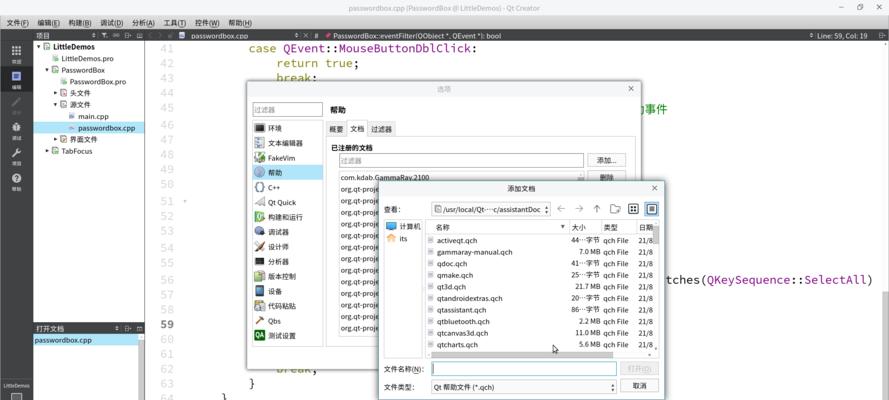Expand the 头文件 folder

(56, 93)
